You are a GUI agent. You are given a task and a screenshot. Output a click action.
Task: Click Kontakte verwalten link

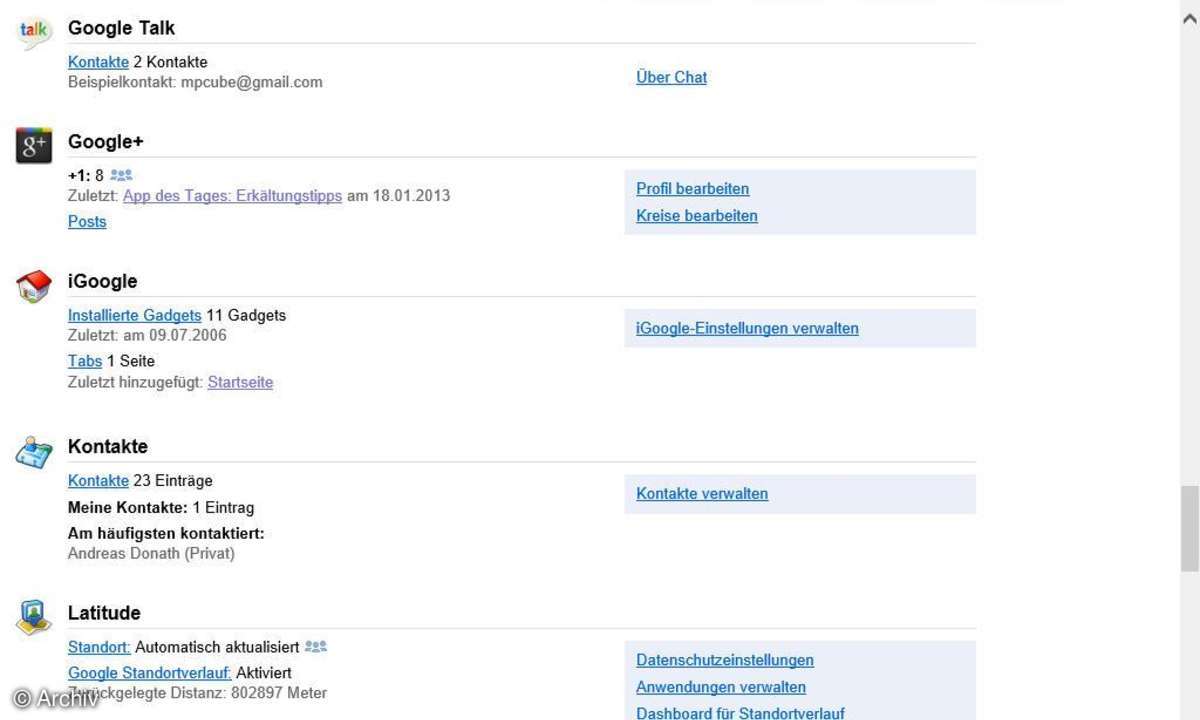702,494
